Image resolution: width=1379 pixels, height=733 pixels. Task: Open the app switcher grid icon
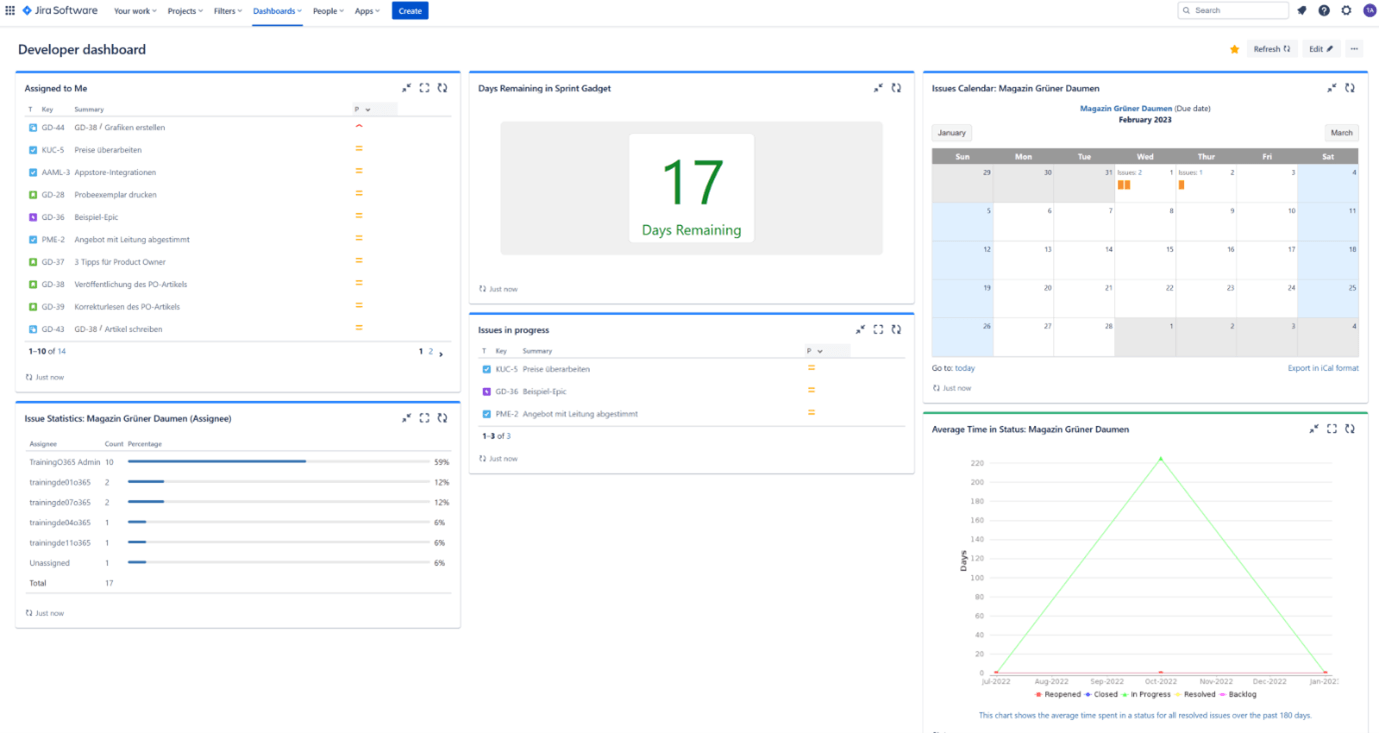10,11
